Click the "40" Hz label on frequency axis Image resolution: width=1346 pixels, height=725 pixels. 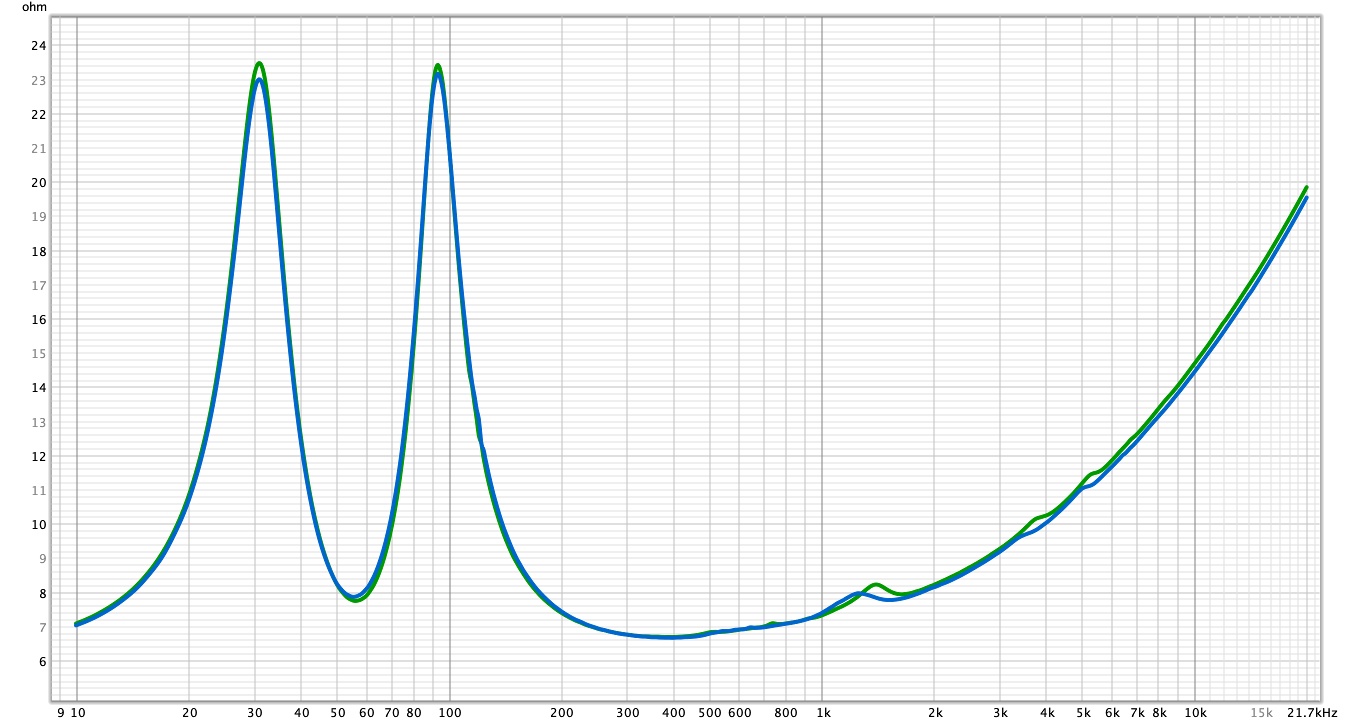pyautogui.click(x=302, y=713)
